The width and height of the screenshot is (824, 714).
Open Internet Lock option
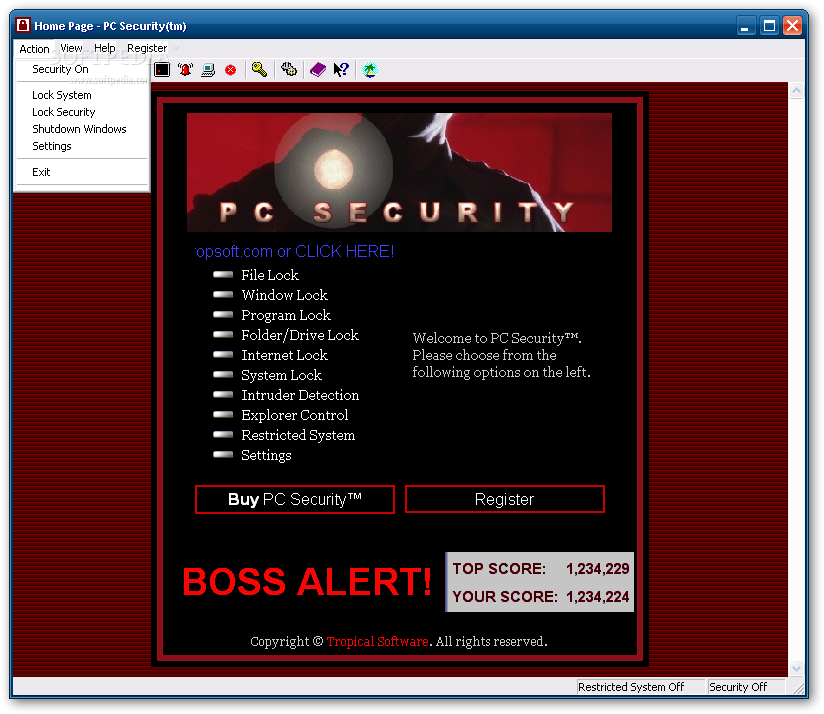click(x=284, y=355)
